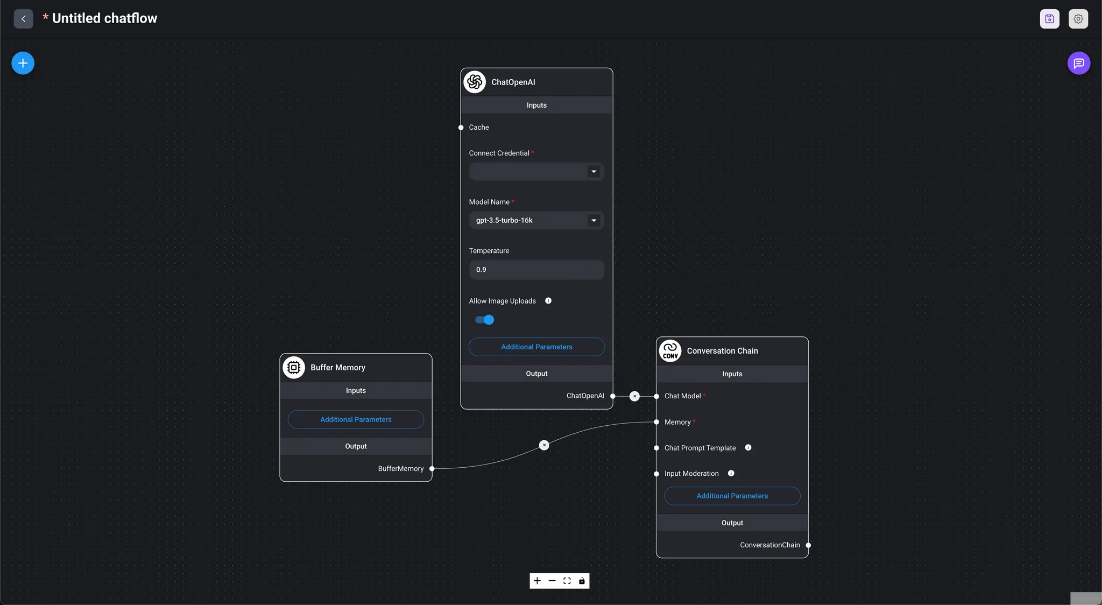Click the info icon beside Allow Image Uploads

coord(548,301)
